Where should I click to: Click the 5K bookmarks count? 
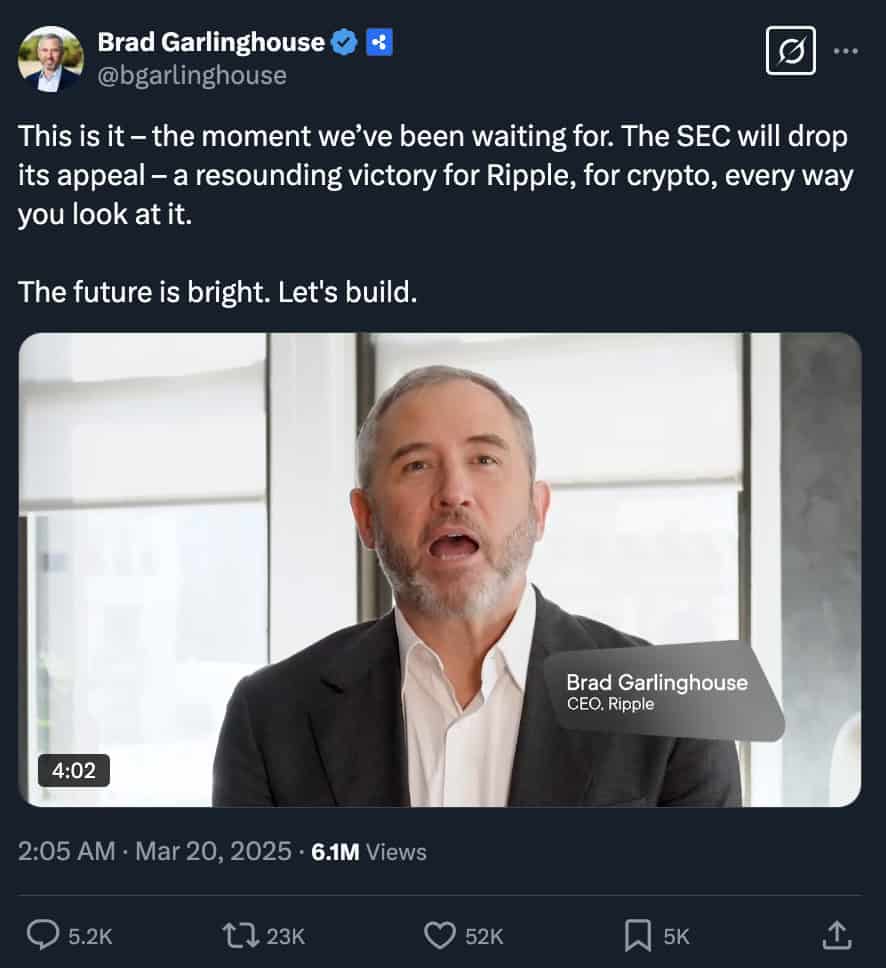pos(677,936)
